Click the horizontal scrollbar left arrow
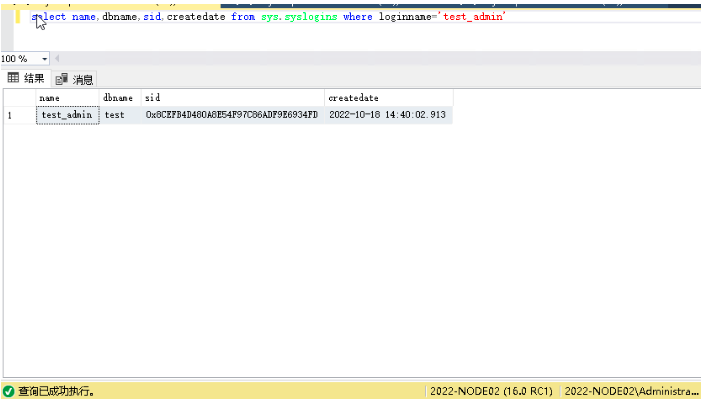This screenshot has width=709, height=403. tap(57, 59)
